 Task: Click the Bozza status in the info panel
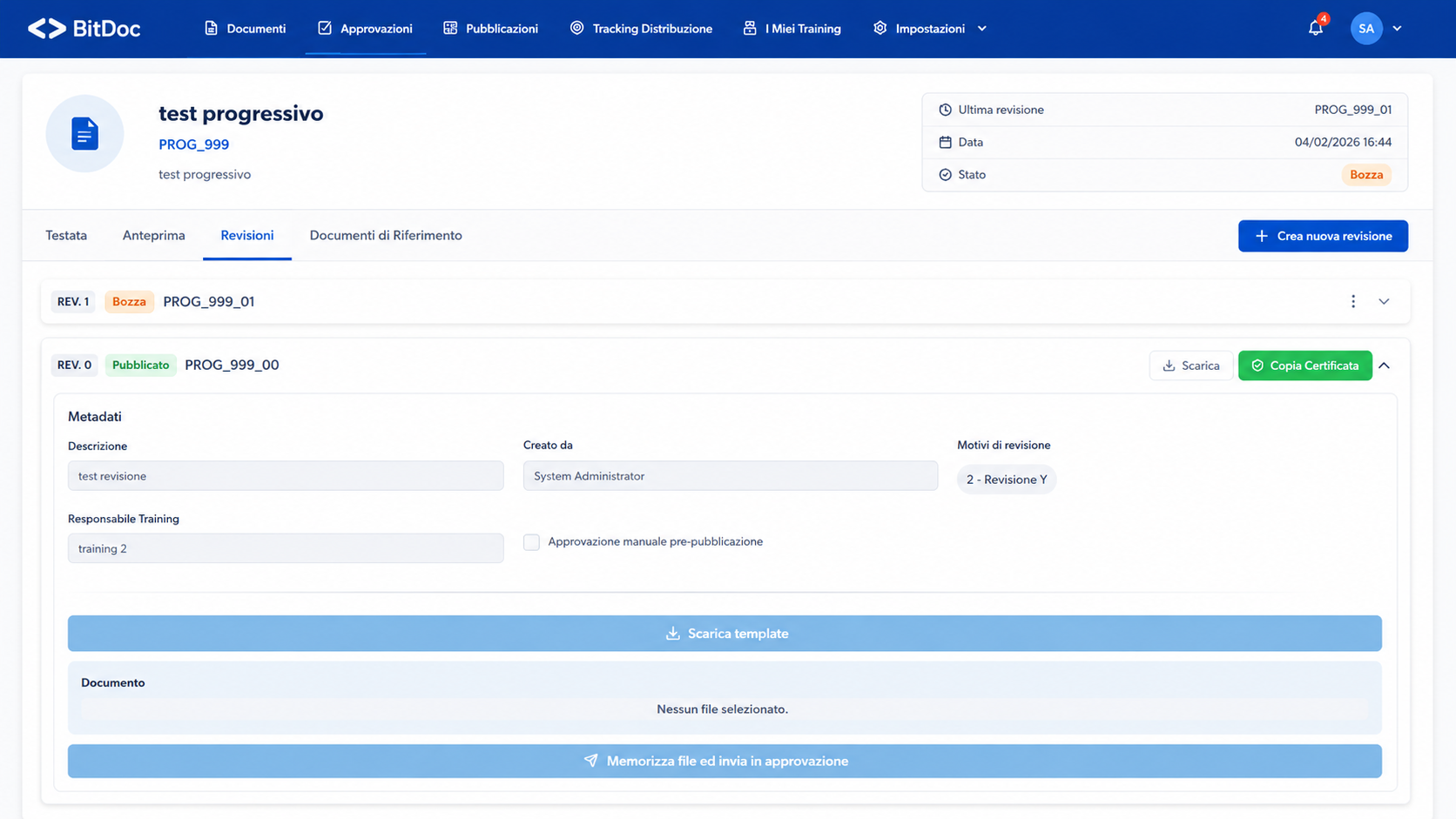pos(1365,175)
